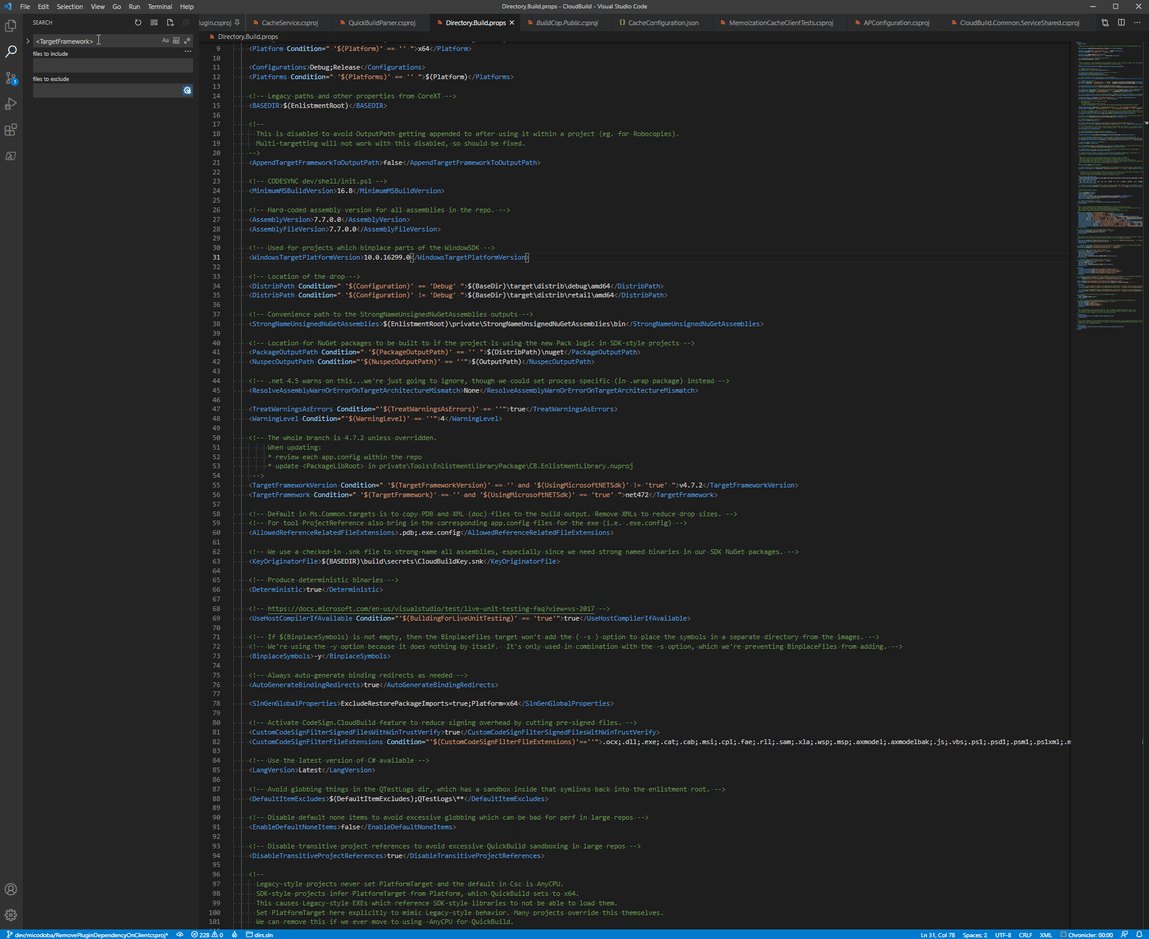Switch to BuildCop.Public.csproj tab
This screenshot has height=939, width=1149.
pos(564,23)
